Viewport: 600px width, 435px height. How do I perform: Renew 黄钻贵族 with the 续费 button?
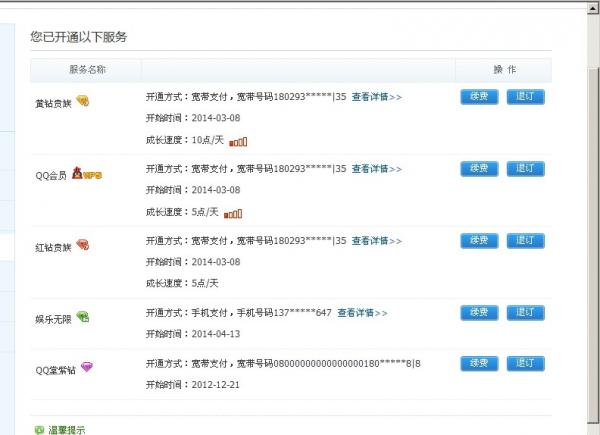[479, 97]
